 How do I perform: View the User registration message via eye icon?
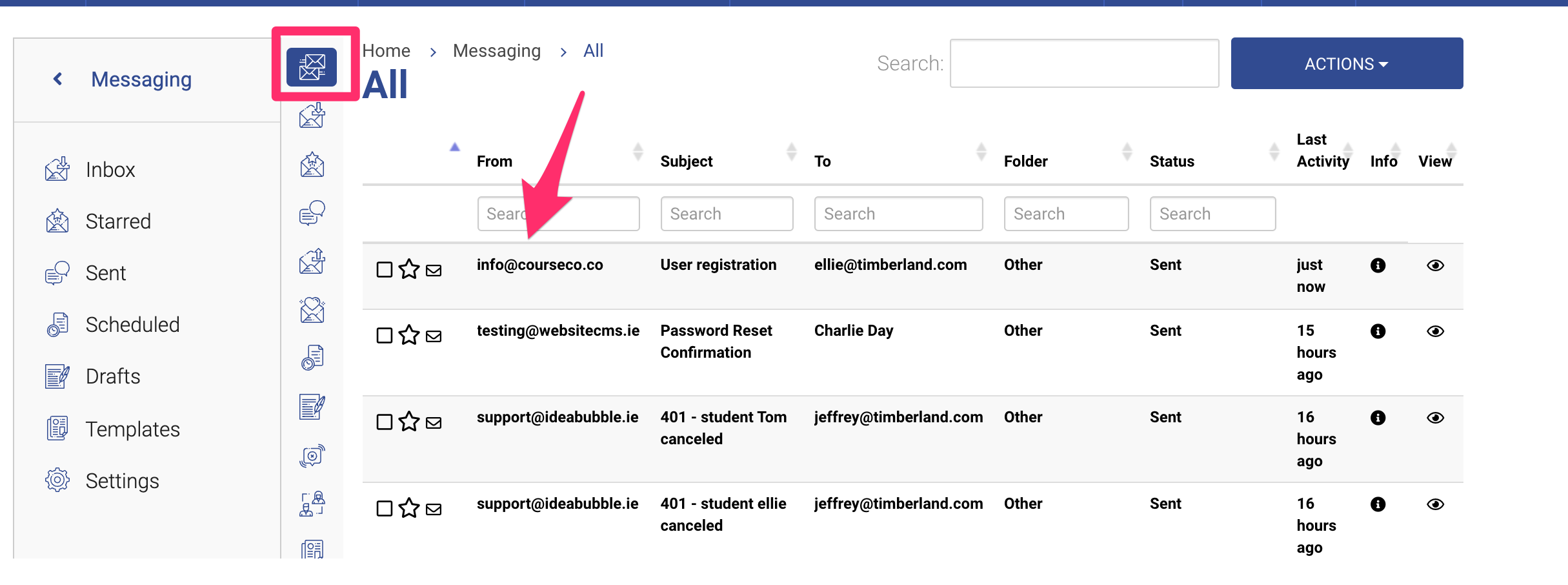(x=1435, y=265)
